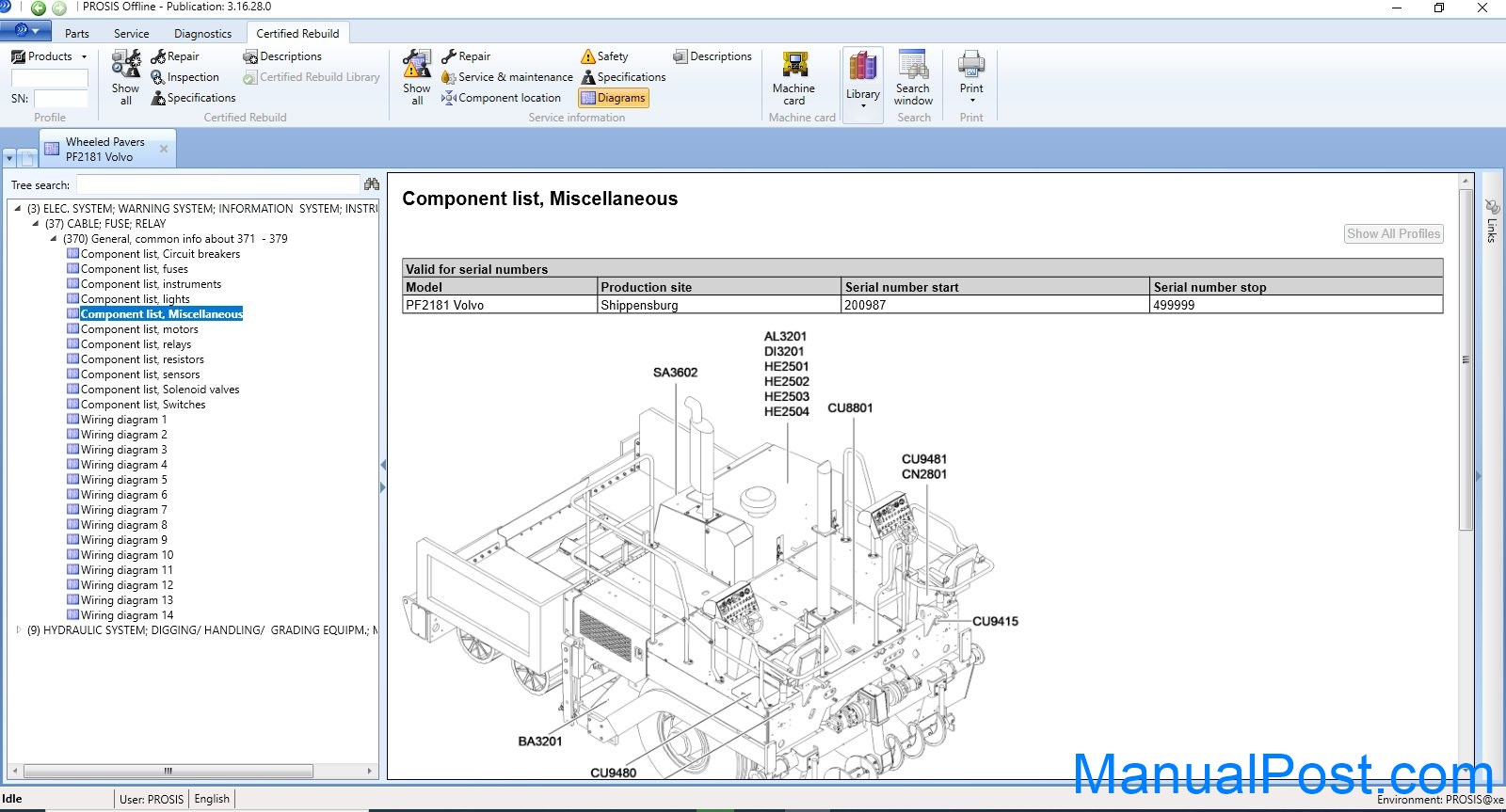Switch to the Parts tab
The image size is (1506, 812).
77,33
